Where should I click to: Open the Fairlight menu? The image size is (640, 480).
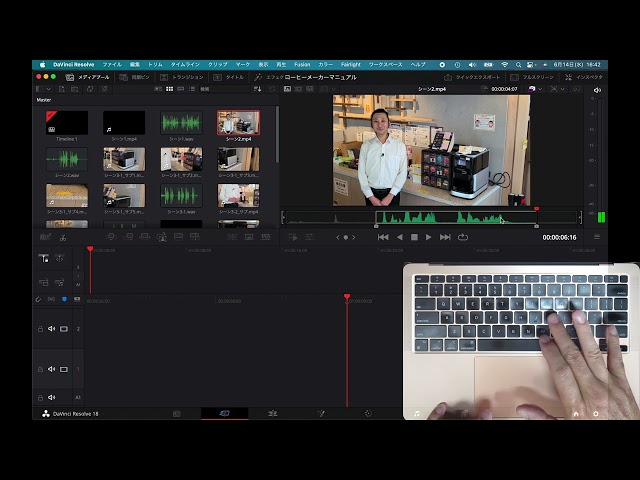[350, 64]
